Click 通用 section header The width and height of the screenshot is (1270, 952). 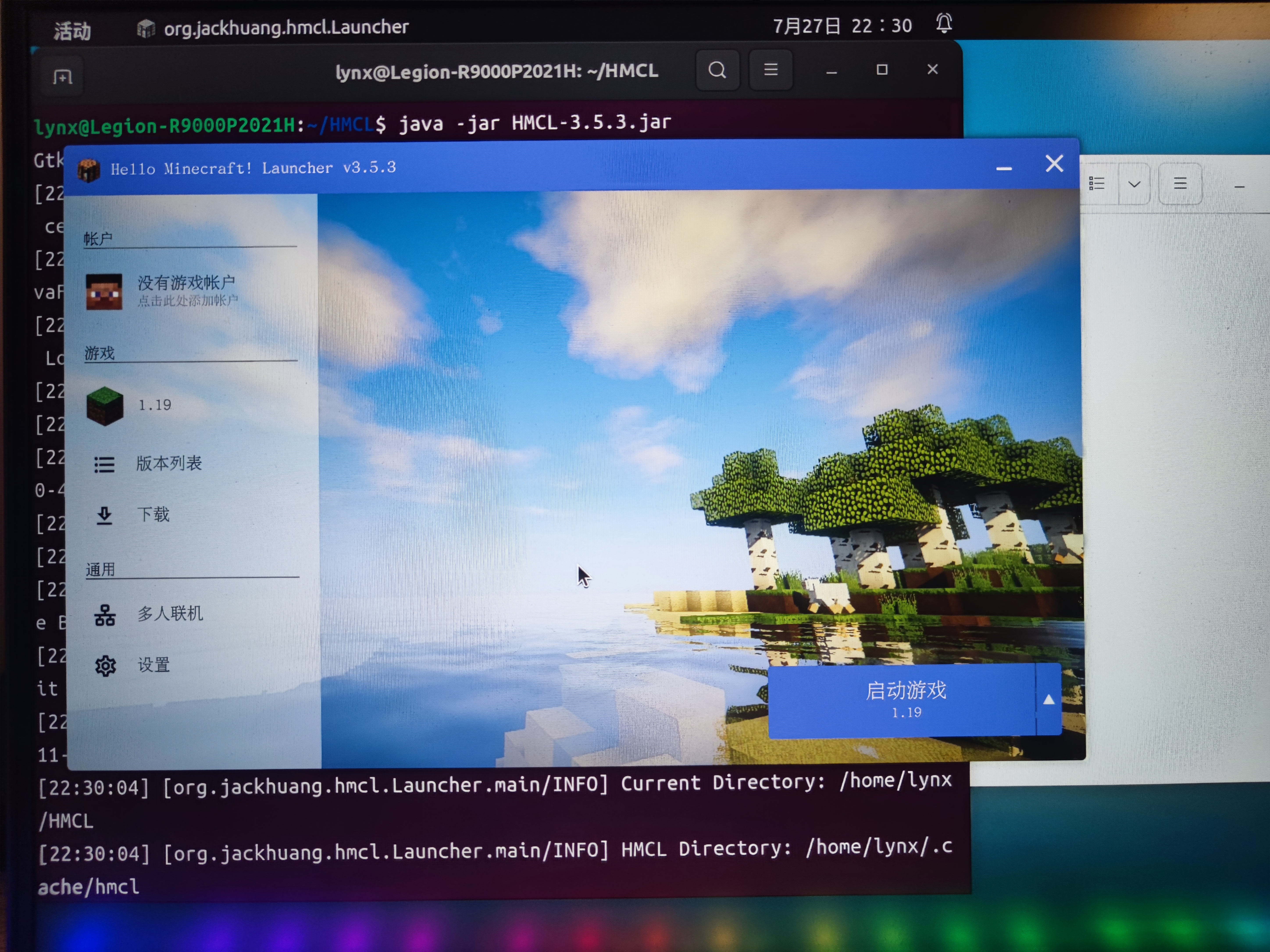pyautogui.click(x=100, y=569)
